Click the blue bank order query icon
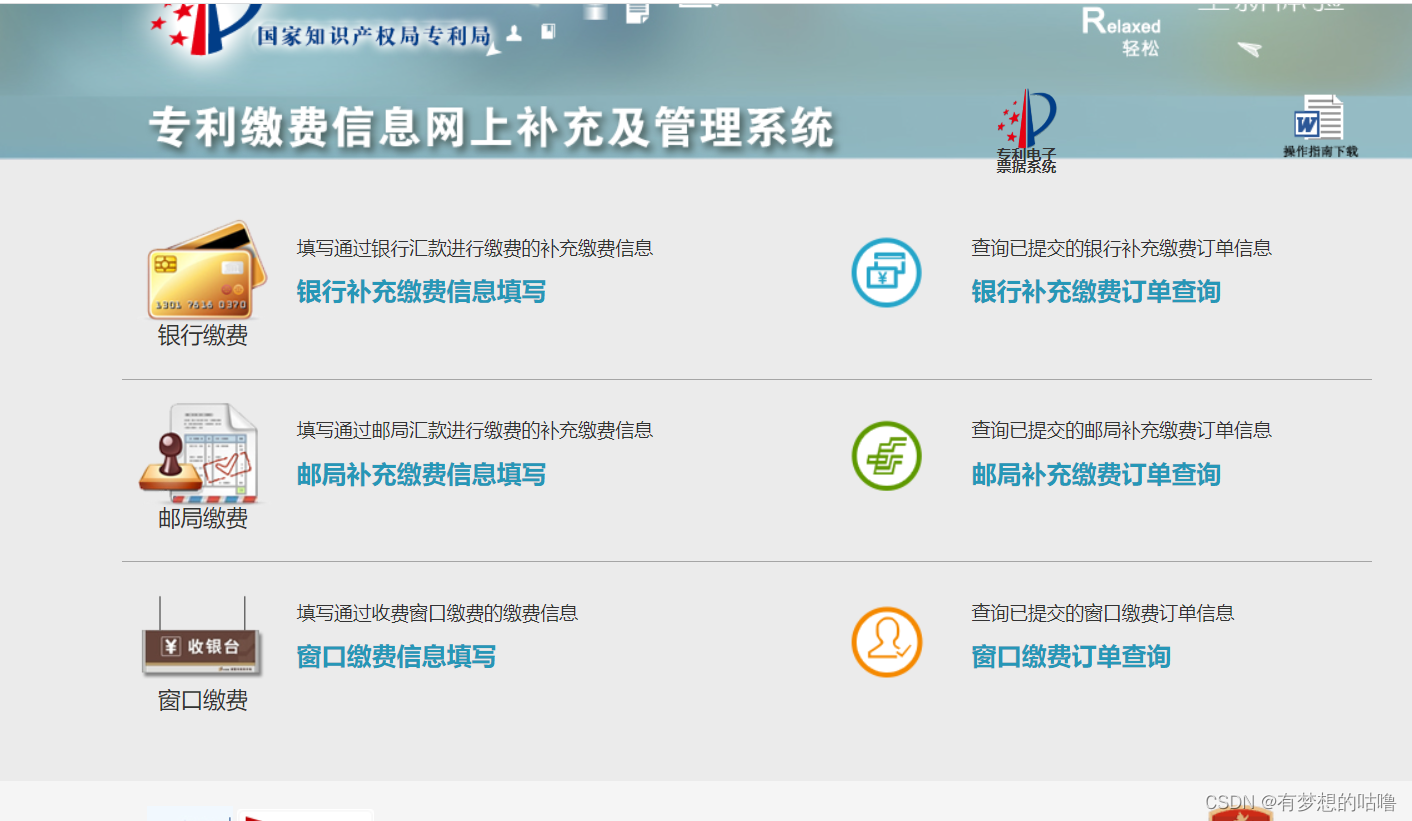 tap(886, 272)
